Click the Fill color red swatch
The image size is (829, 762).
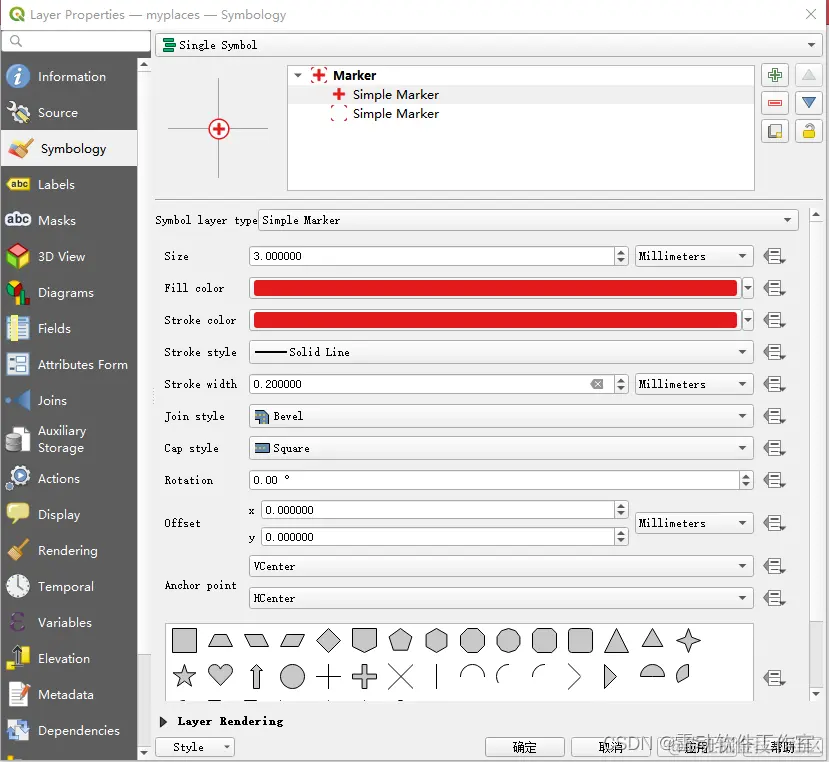(x=495, y=288)
